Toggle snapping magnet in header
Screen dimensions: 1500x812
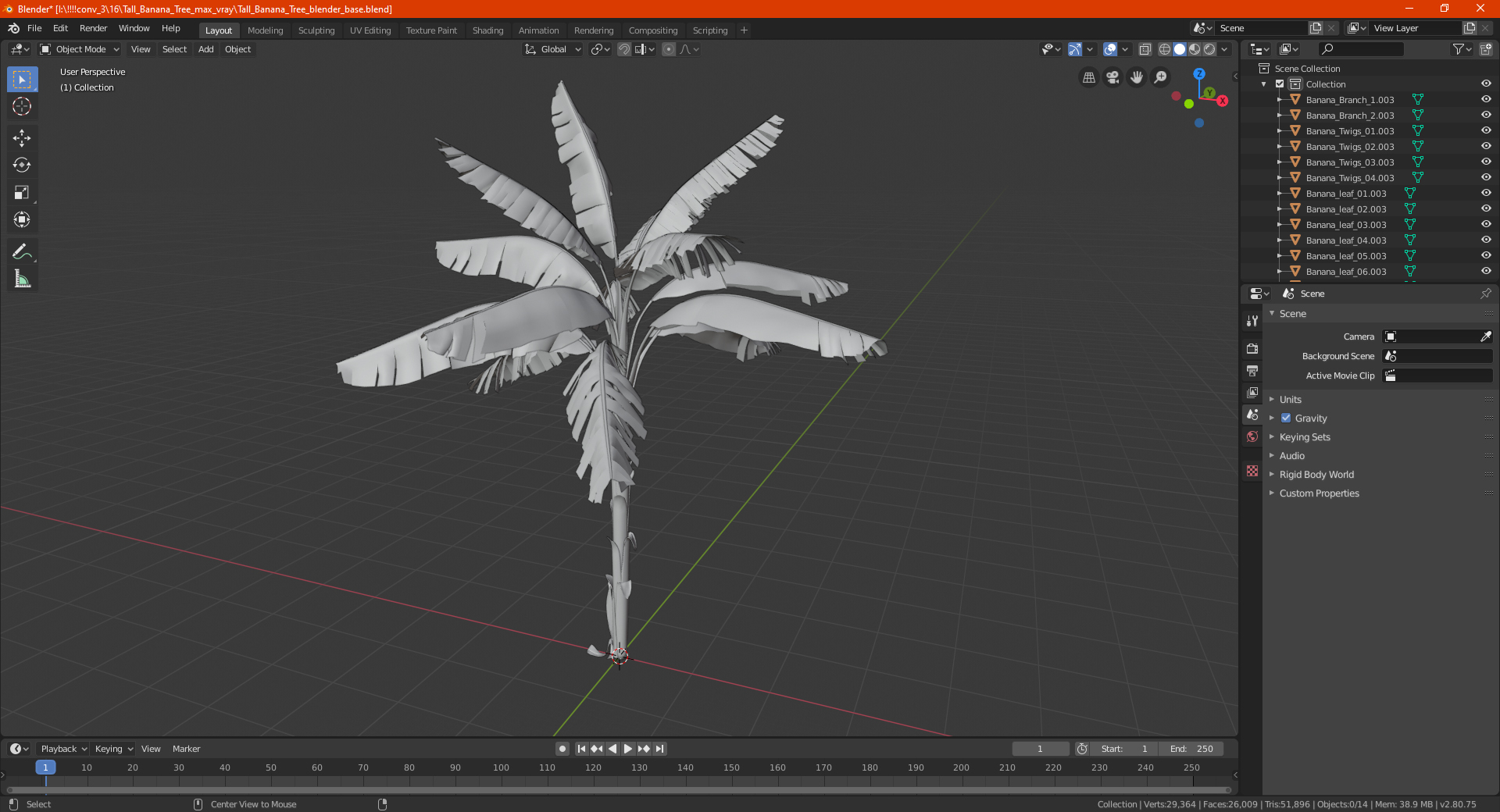click(624, 49)
